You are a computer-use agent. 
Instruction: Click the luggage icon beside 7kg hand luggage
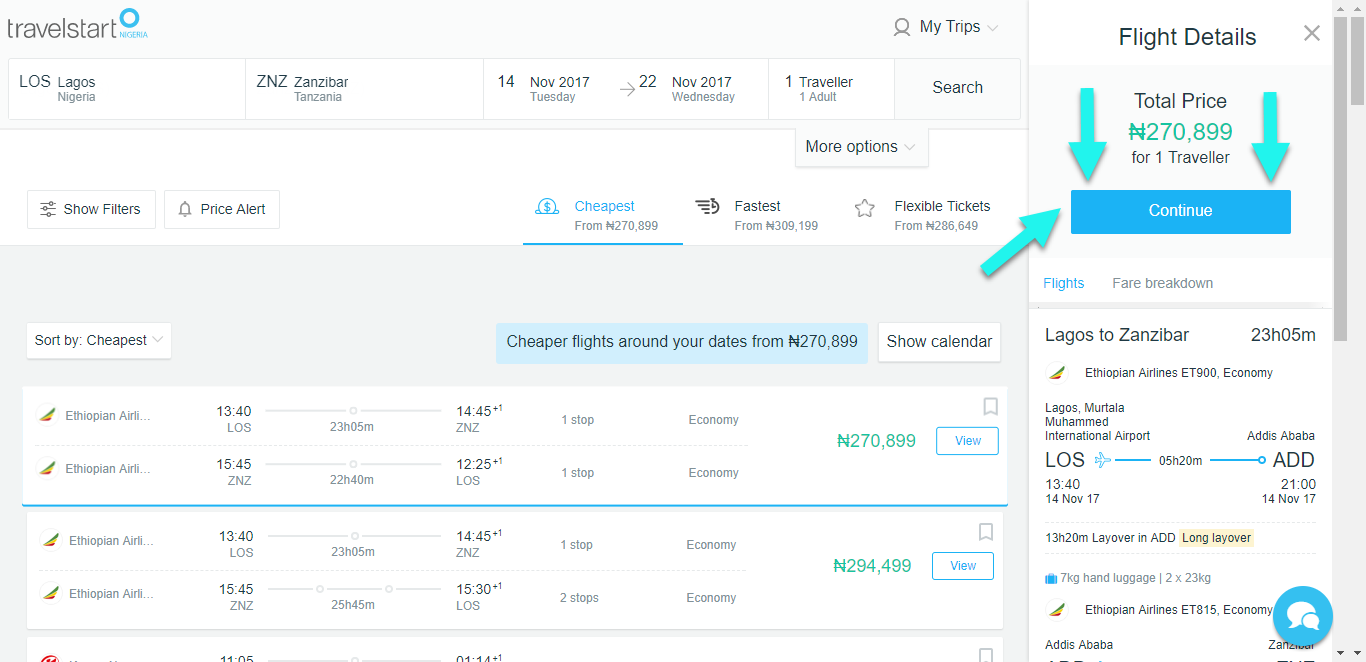pyautogui.click(x=1051, y=578)
